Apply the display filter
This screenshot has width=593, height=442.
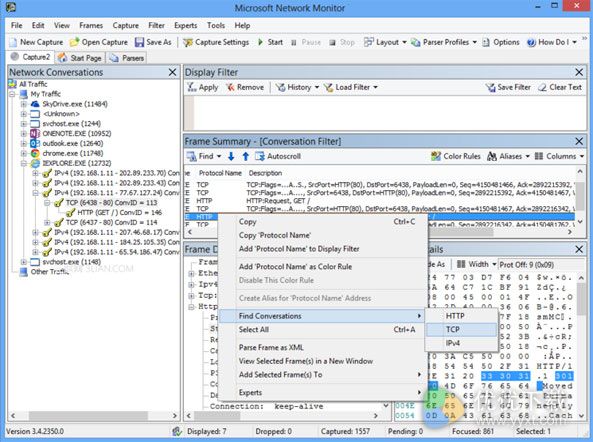(x=203, y=87)
